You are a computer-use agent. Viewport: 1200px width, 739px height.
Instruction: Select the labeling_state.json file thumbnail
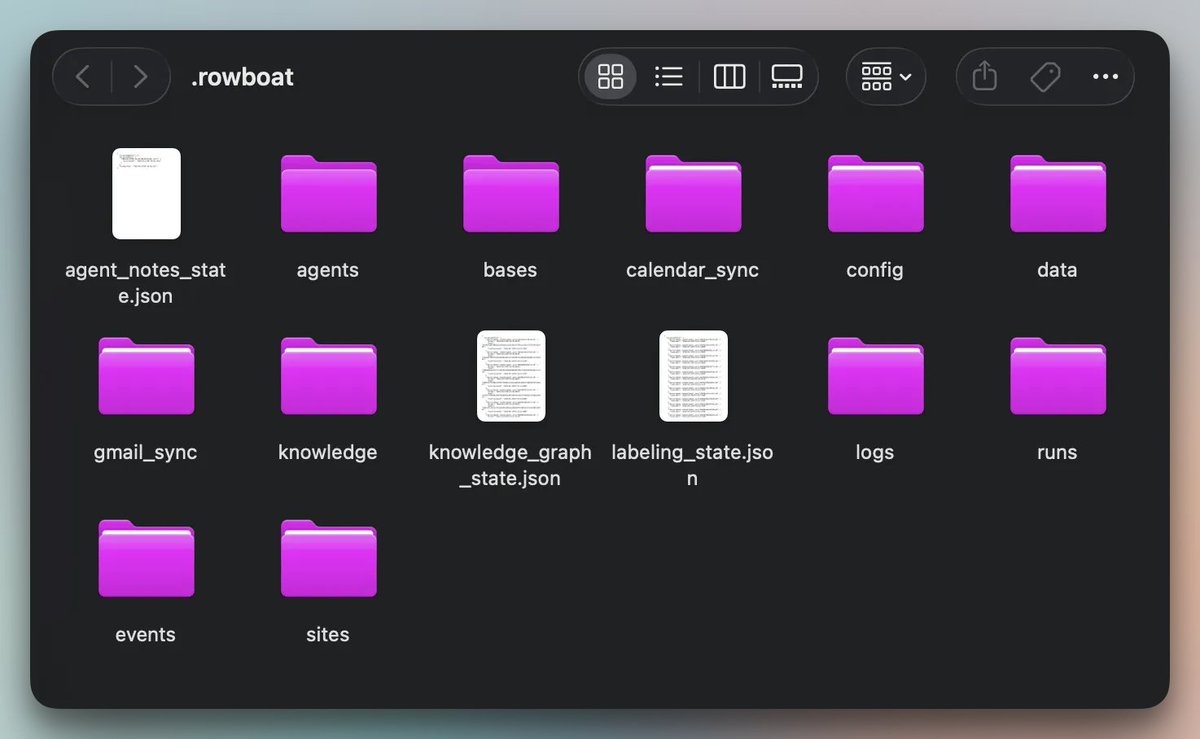coord(693,376)
